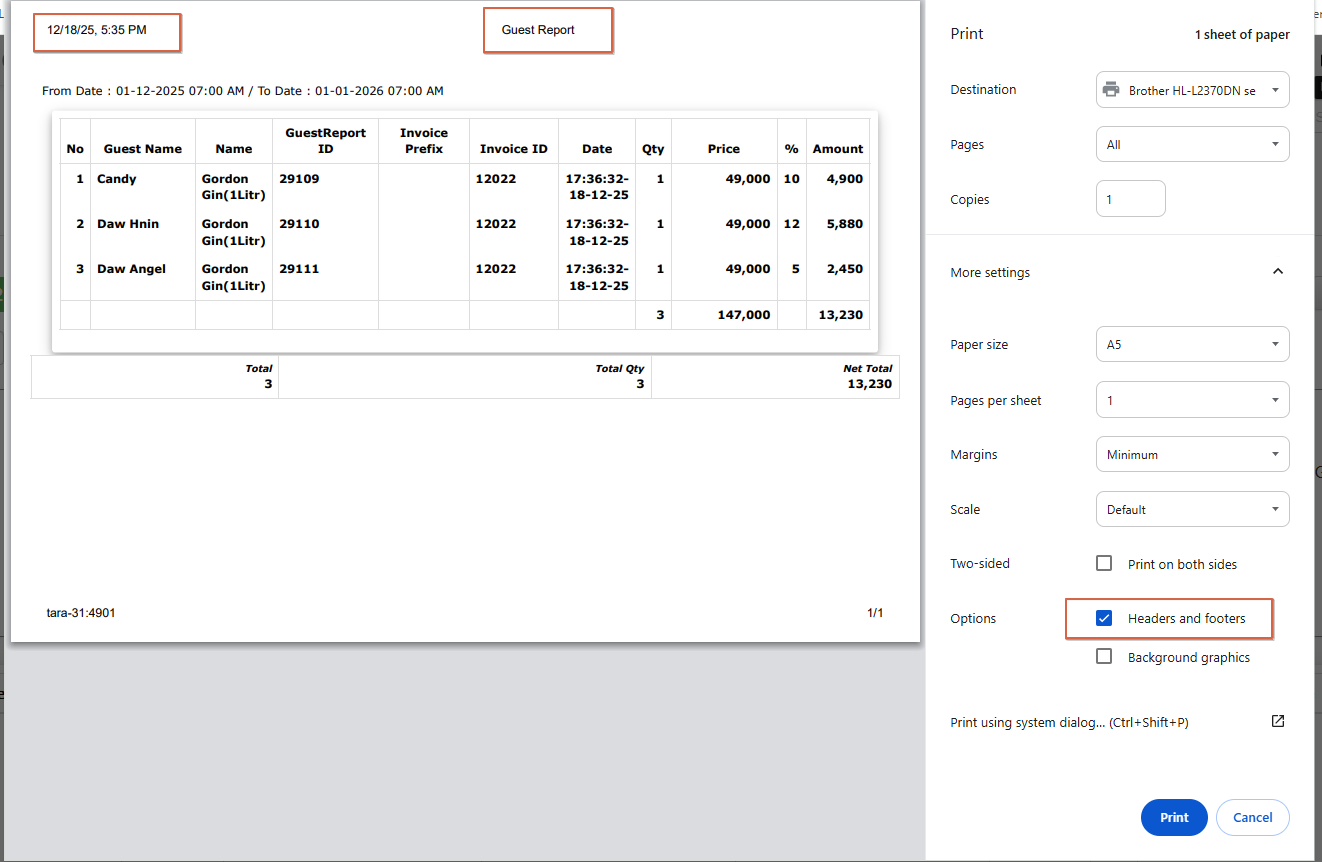Click the GuestReport ID column header

325,140
